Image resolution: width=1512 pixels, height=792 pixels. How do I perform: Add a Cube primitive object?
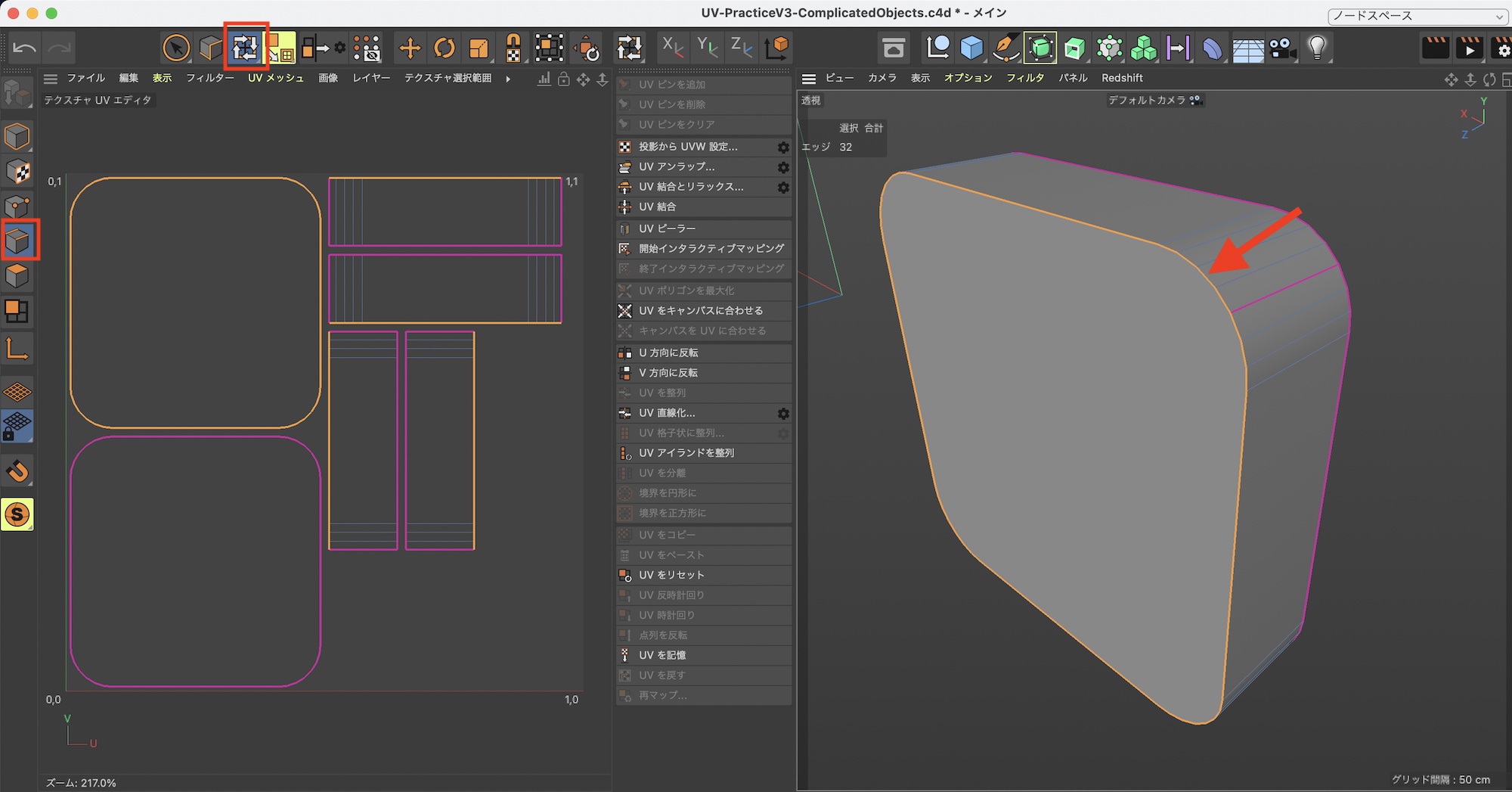tap(971, 48)
